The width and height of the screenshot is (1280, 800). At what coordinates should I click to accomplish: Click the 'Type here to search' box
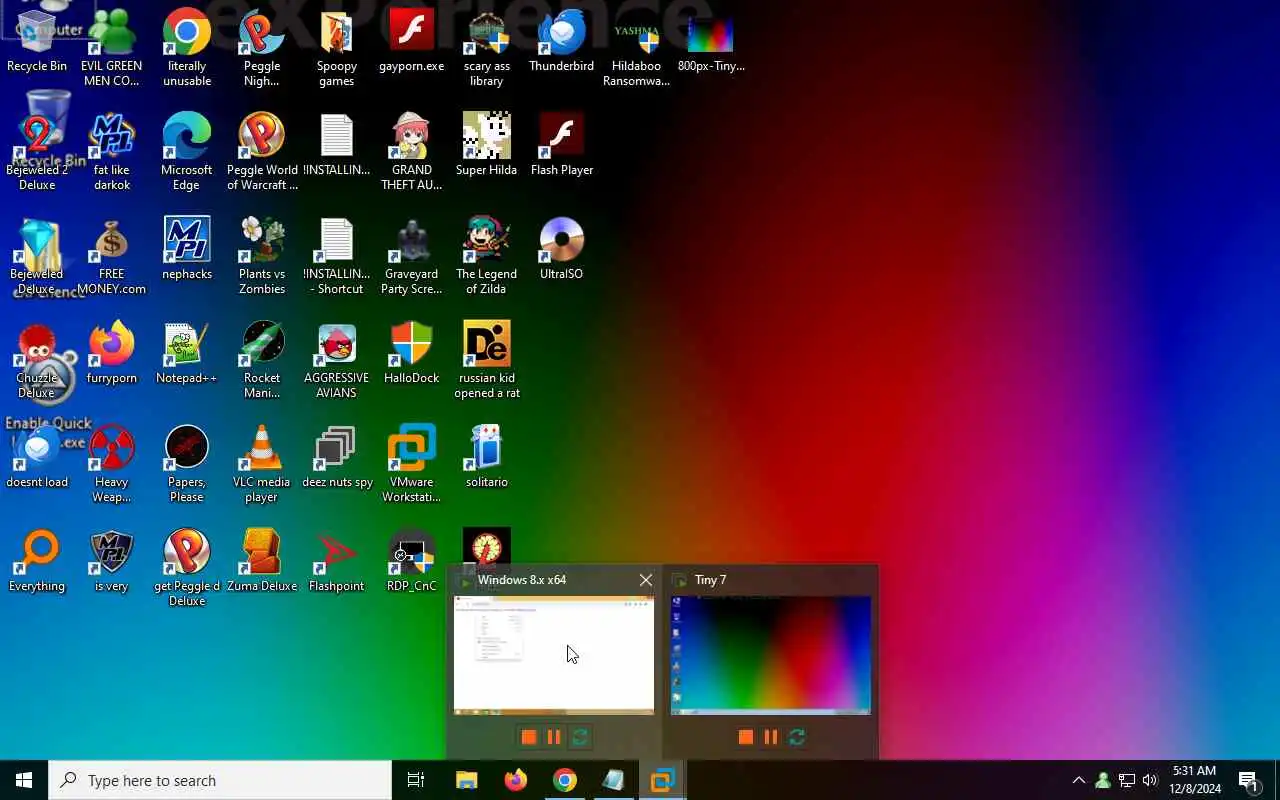coord(220,780)
